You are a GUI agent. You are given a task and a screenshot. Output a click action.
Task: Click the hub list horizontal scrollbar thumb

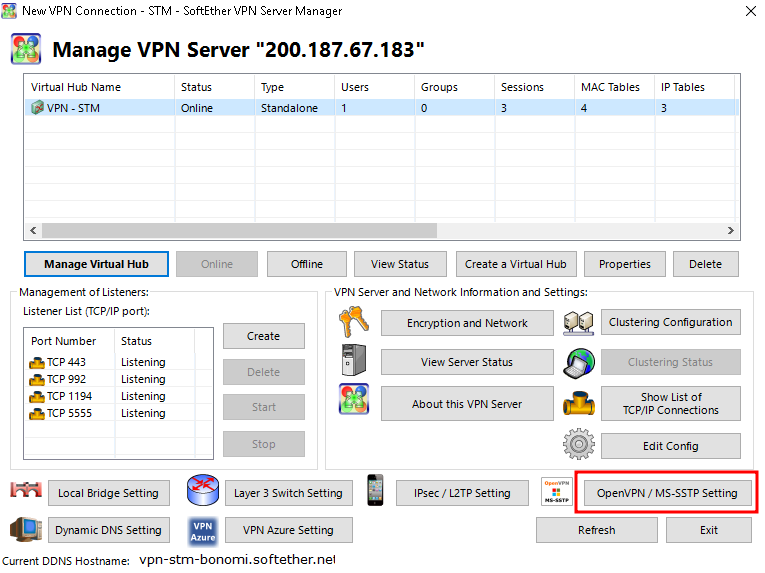tap(239, 230)
